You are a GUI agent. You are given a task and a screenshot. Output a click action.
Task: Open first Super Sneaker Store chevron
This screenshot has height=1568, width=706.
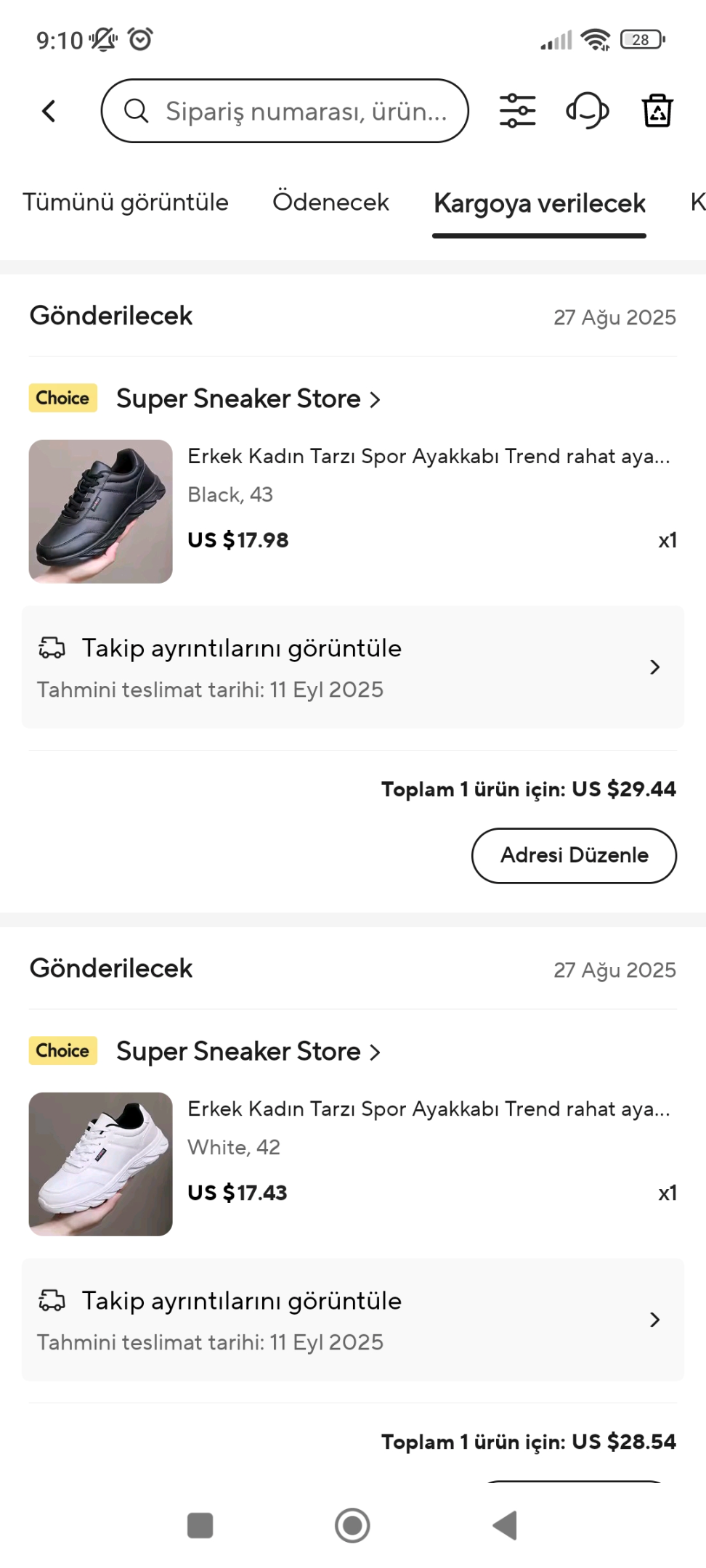click(x=375, y=399)
